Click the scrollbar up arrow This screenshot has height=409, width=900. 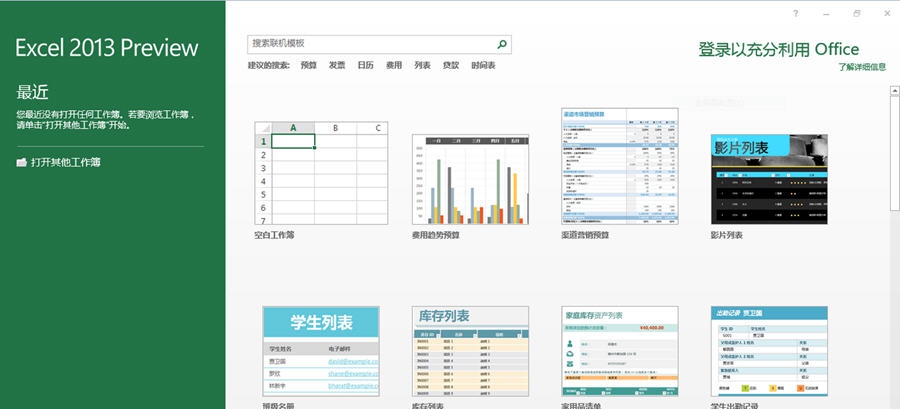894,91
